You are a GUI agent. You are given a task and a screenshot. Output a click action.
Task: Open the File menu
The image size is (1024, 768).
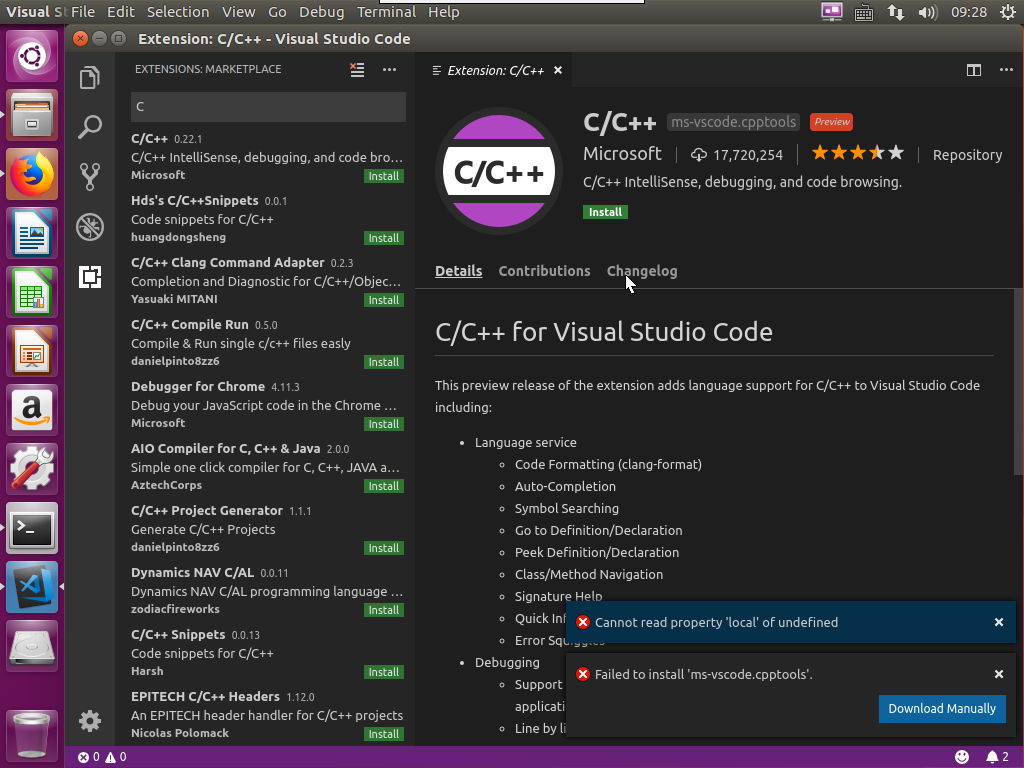[83, 12]
